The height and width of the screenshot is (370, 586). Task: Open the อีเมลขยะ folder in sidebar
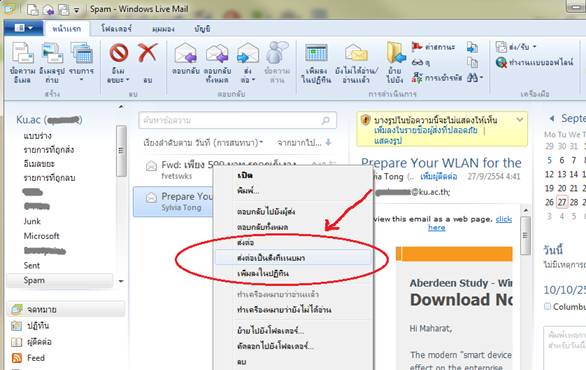coord(39,164)
